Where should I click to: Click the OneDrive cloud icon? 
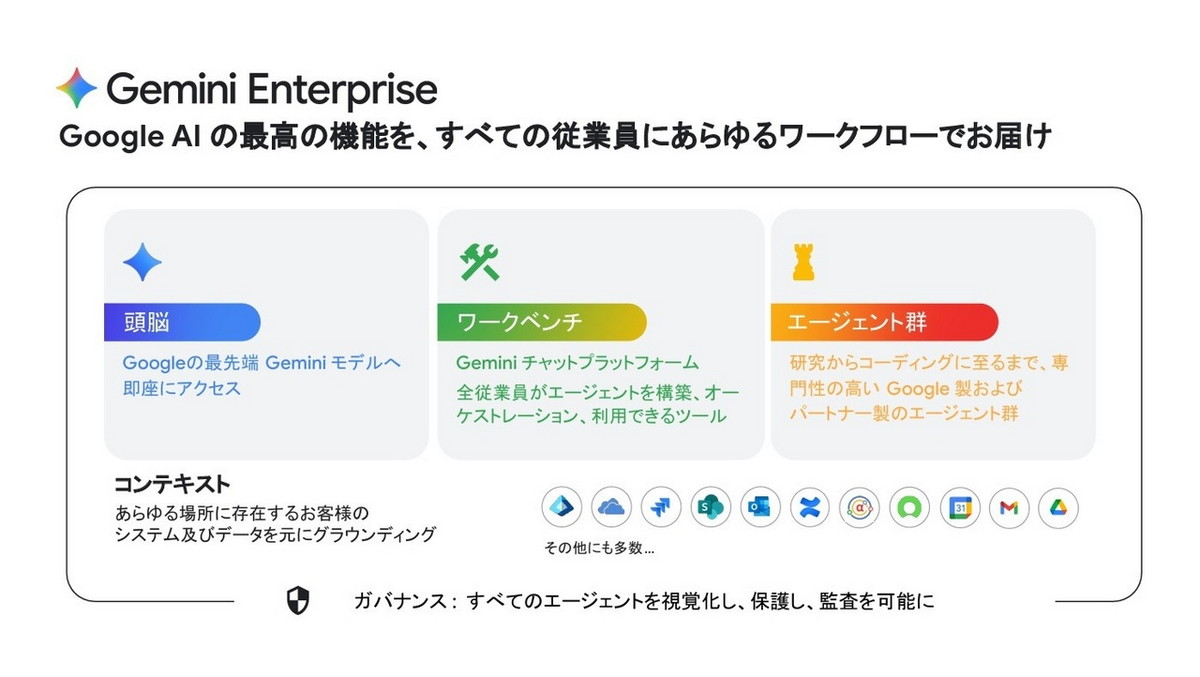coord(611,508)
